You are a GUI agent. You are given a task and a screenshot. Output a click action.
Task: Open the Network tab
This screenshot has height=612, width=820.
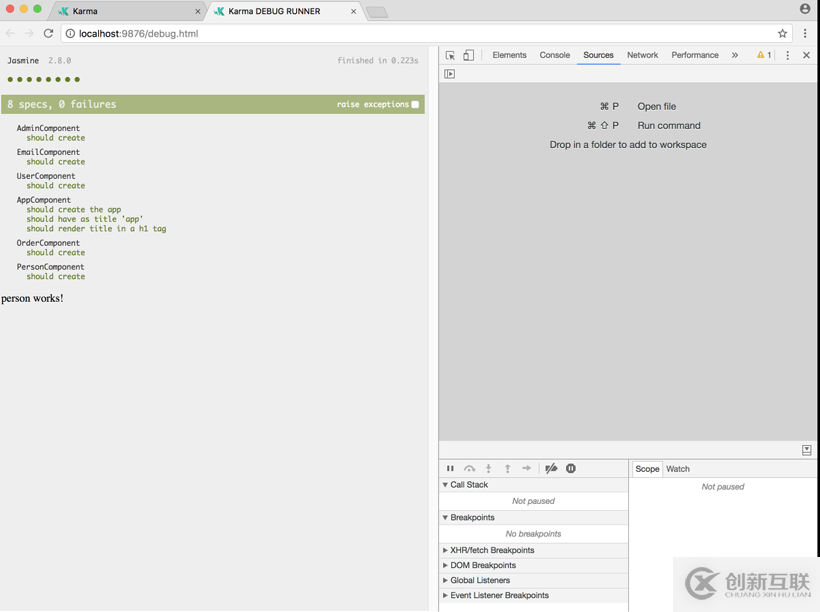[643, 55]
